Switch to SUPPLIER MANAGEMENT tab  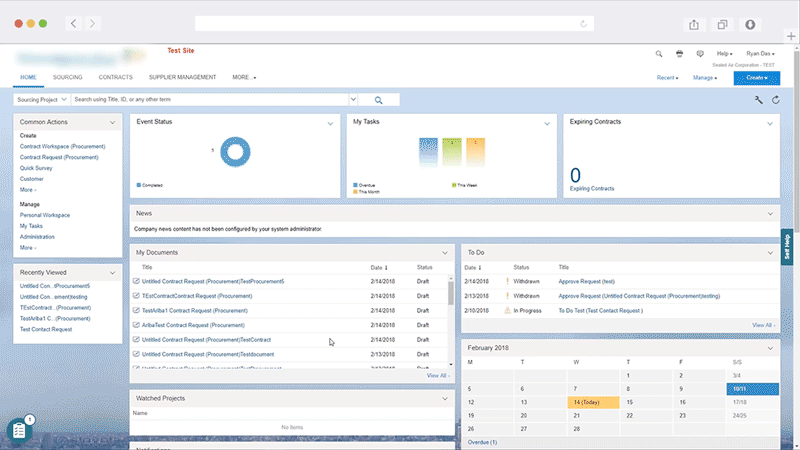coord(182,78)
